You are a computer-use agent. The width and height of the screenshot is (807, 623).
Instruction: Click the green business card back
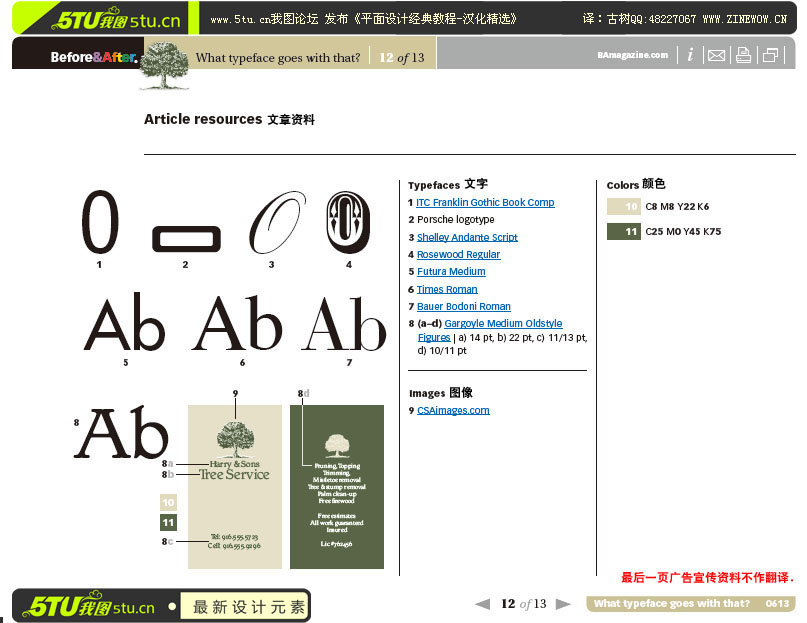337,487
